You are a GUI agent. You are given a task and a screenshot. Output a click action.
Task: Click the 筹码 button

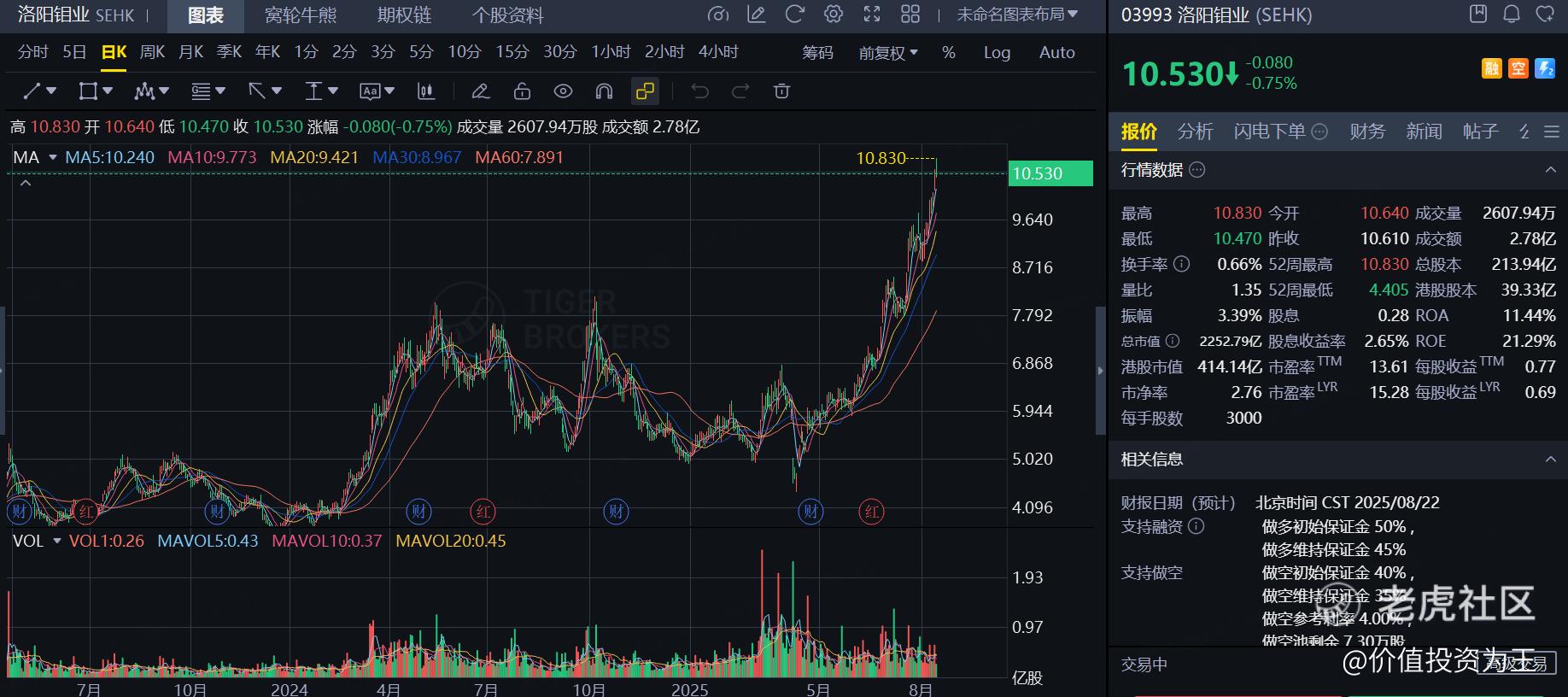pos(817,53)
